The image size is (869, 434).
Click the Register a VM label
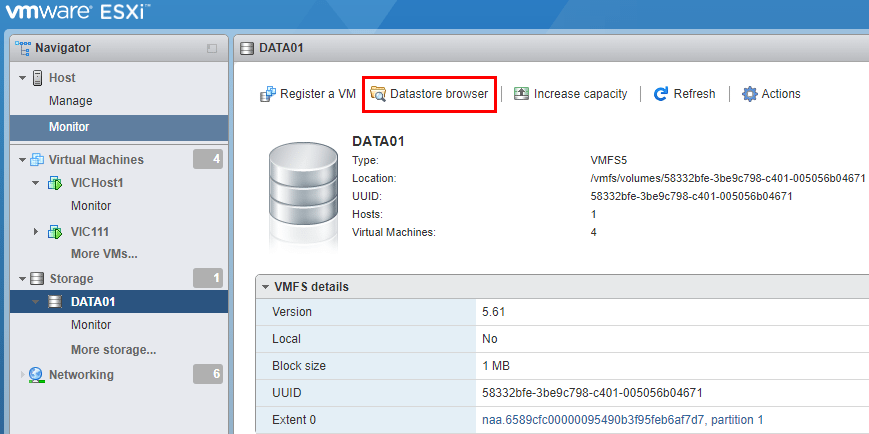point(318,94)
